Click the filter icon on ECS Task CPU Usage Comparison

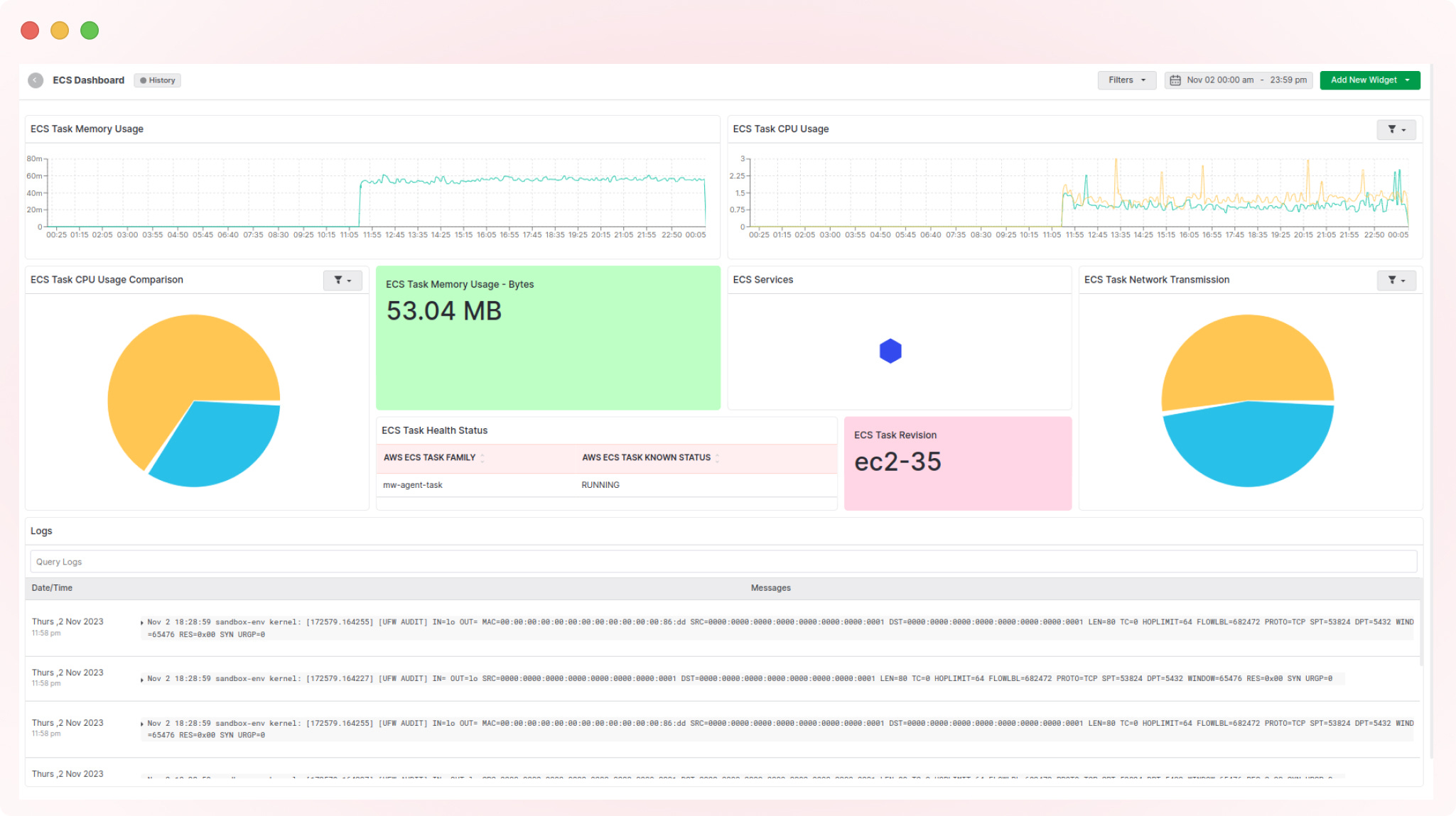click(x=342, y=280)
